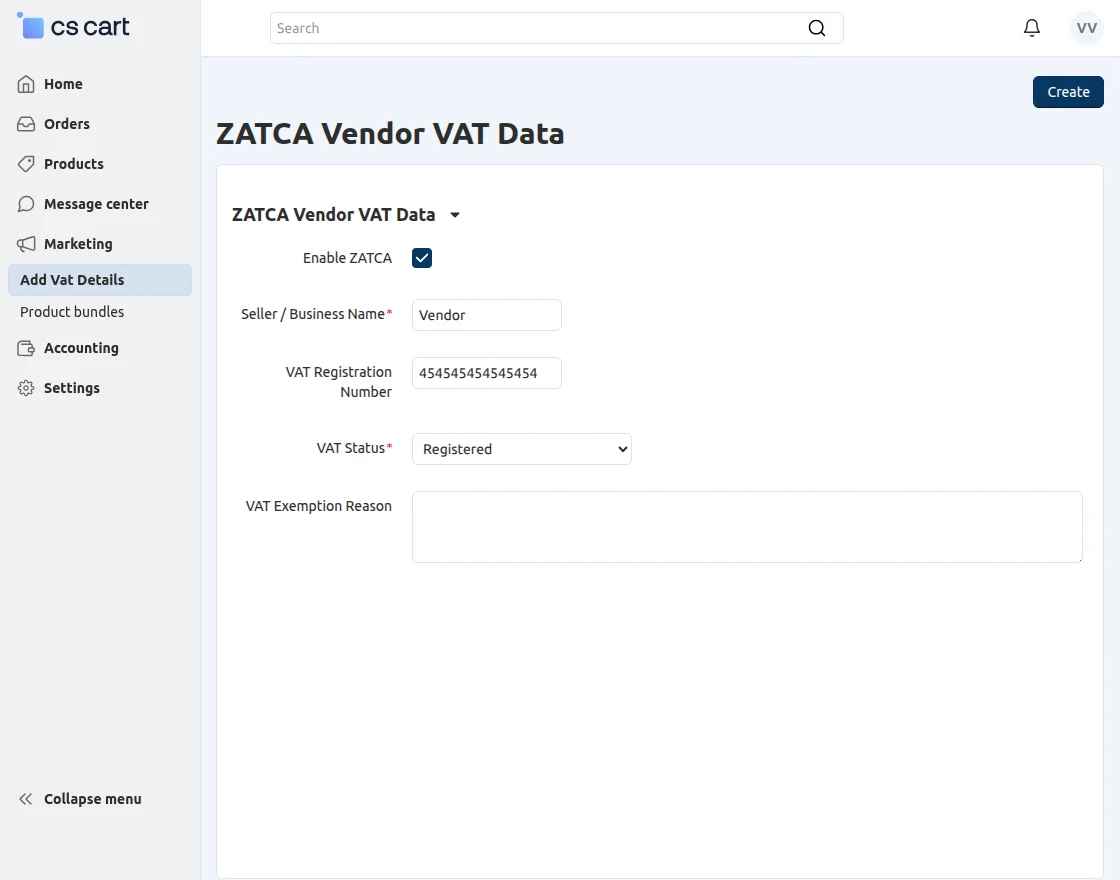Click the Message center chat icon

pyautogui.click(x=26, y=204)
